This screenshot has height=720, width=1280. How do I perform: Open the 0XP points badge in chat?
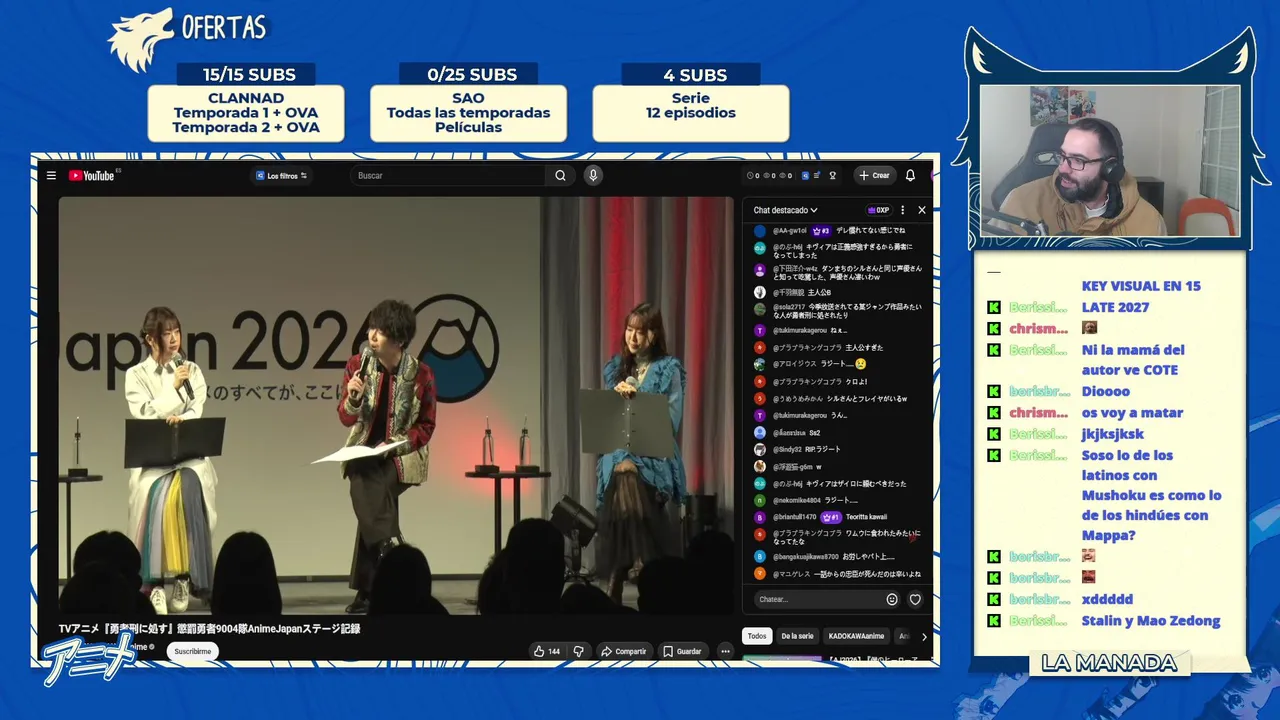[879, 210]
